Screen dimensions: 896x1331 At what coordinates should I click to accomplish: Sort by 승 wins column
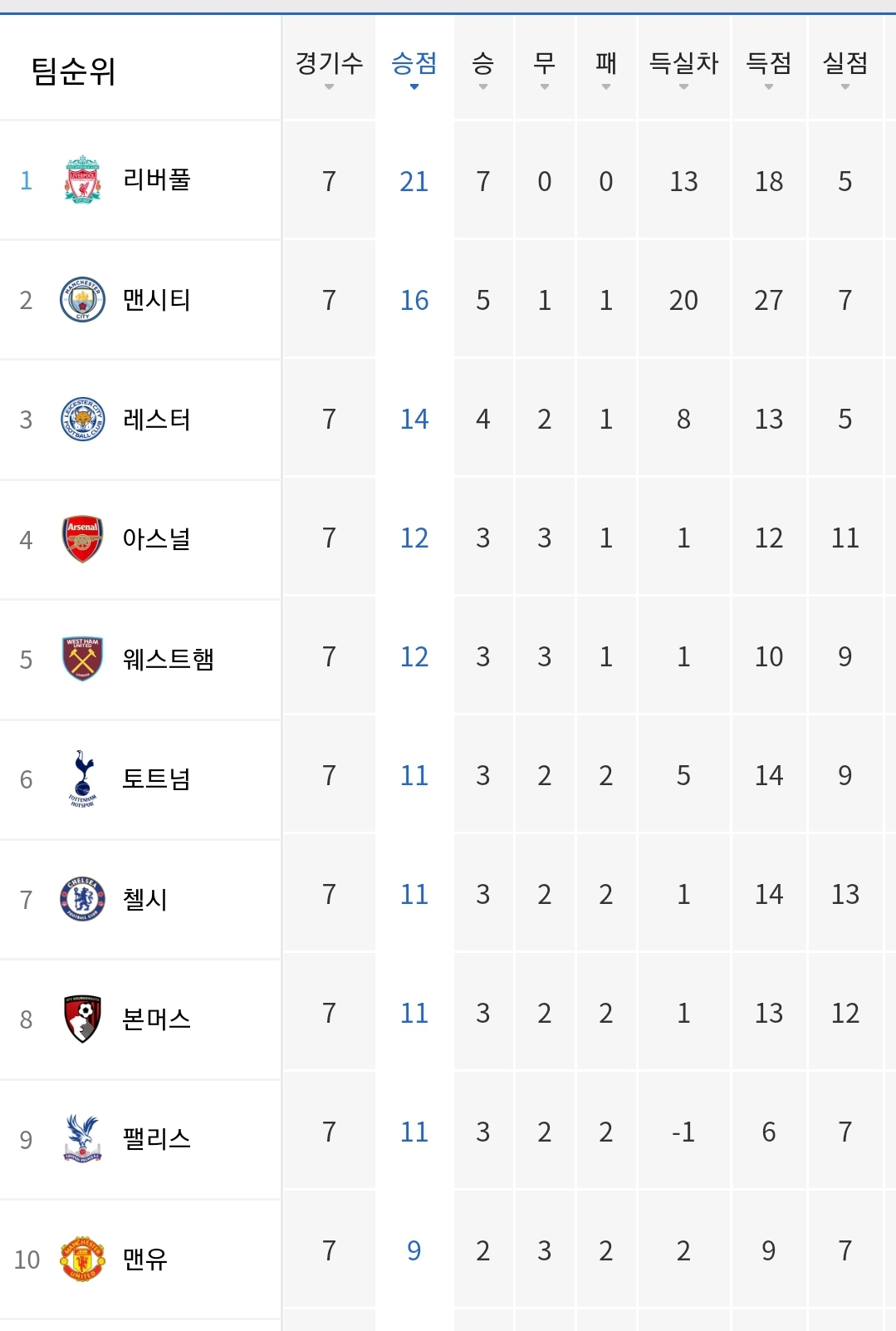pos(482,66)
